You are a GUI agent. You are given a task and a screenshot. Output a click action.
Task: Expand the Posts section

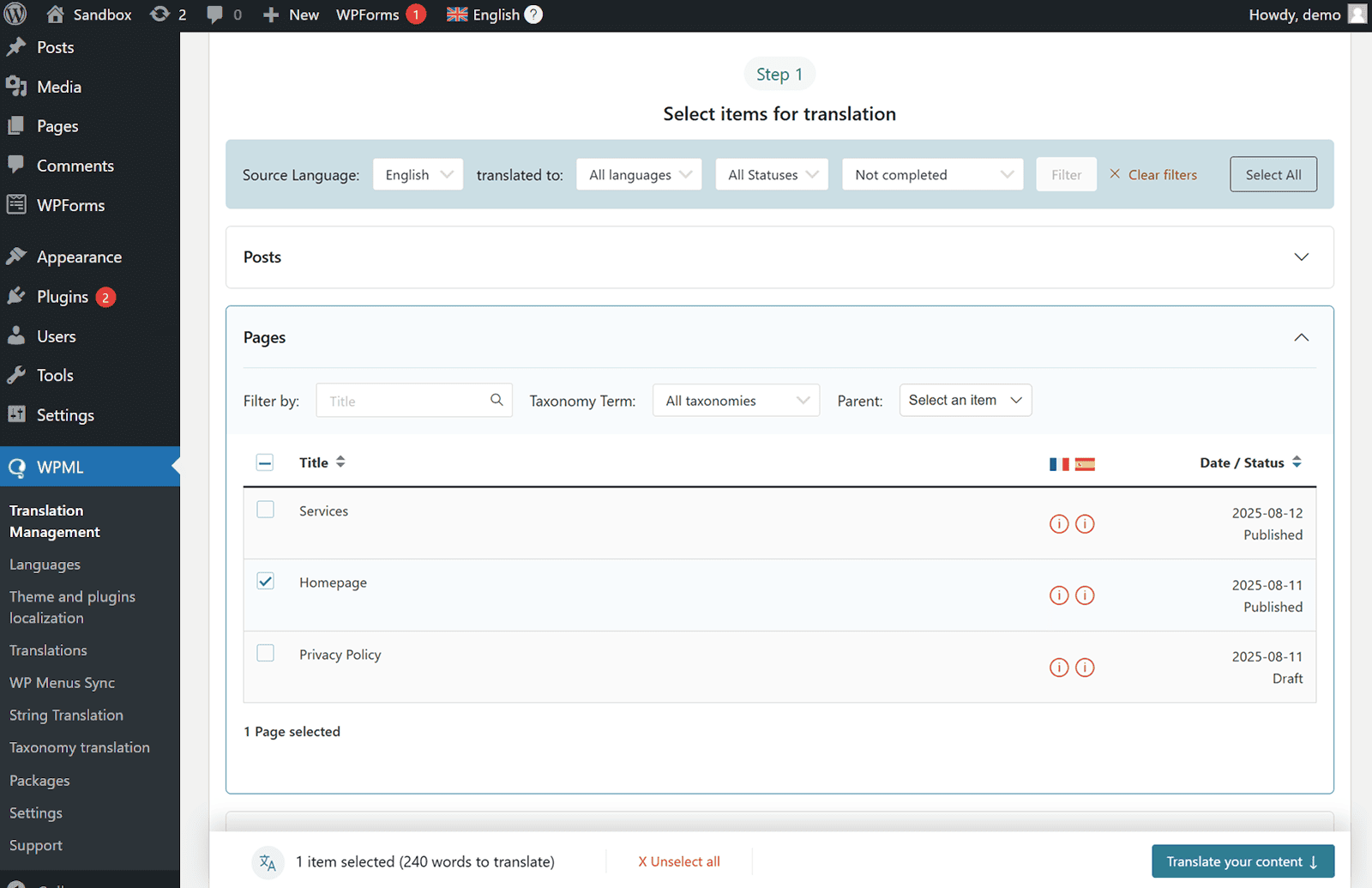pyautogui.click(x=1302, y=257)
